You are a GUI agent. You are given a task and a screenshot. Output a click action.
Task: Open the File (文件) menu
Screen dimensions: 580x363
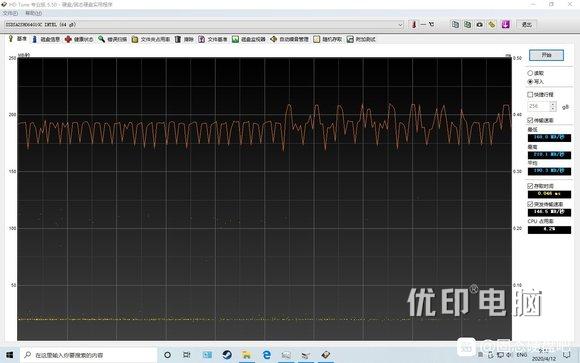click(10, 13)
